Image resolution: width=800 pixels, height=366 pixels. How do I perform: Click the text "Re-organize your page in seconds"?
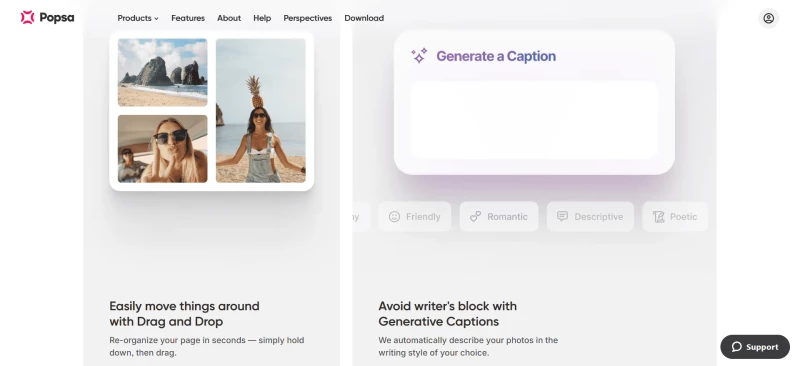pyautogui.click(x=178, y=340)
